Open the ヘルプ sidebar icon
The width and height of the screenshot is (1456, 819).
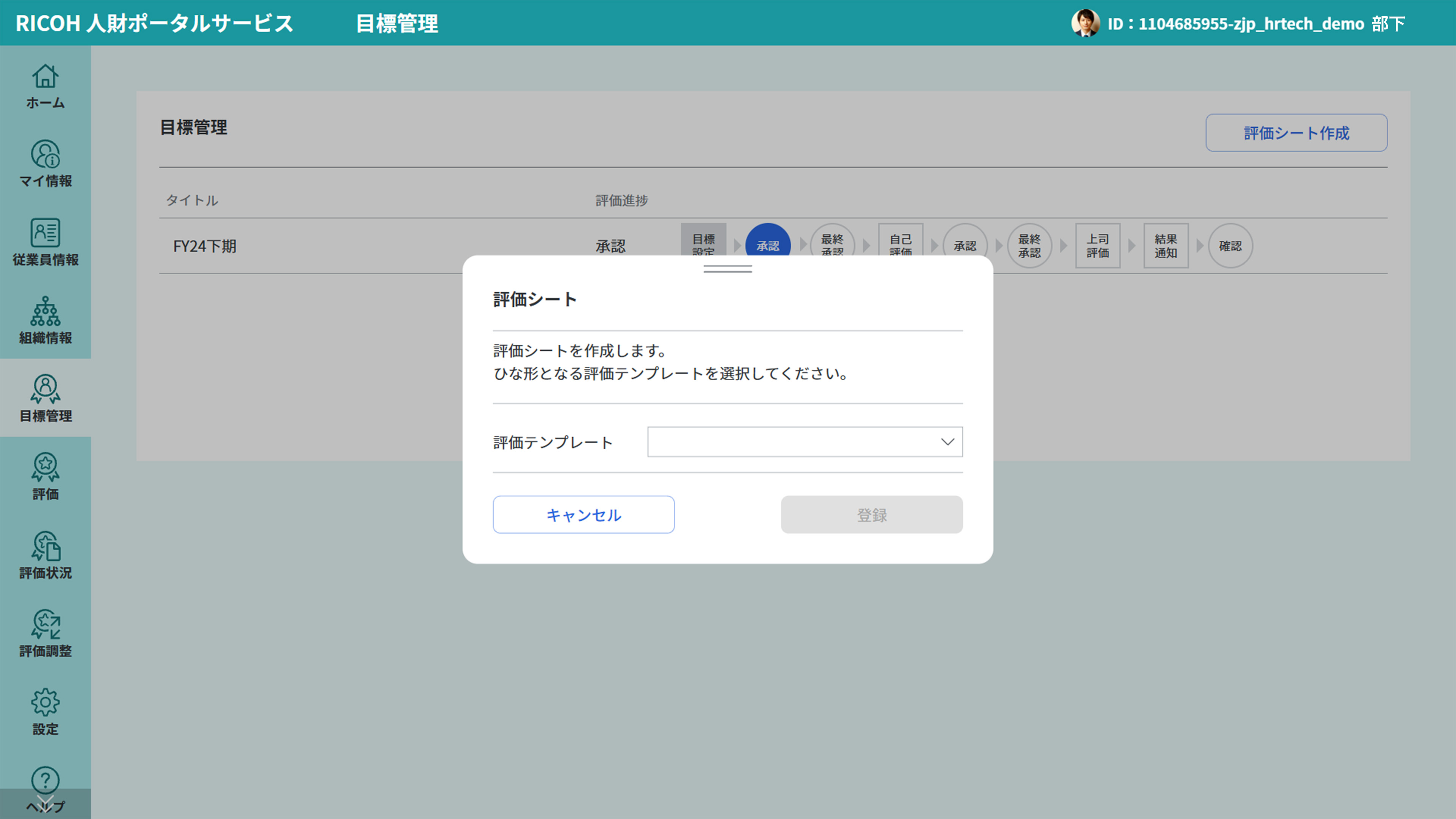click(45, 789)
